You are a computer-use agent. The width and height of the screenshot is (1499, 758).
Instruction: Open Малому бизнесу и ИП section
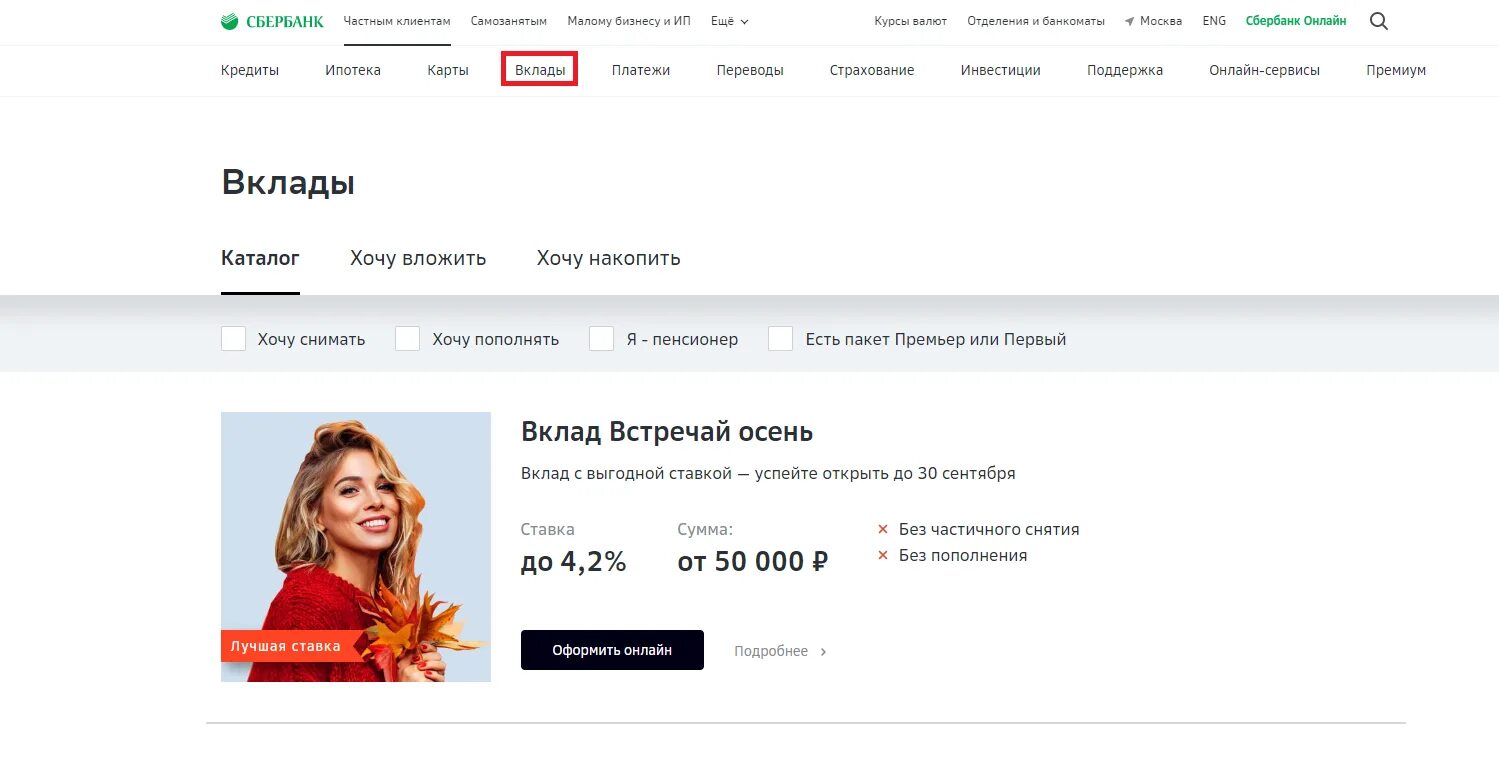pos(629,21)
